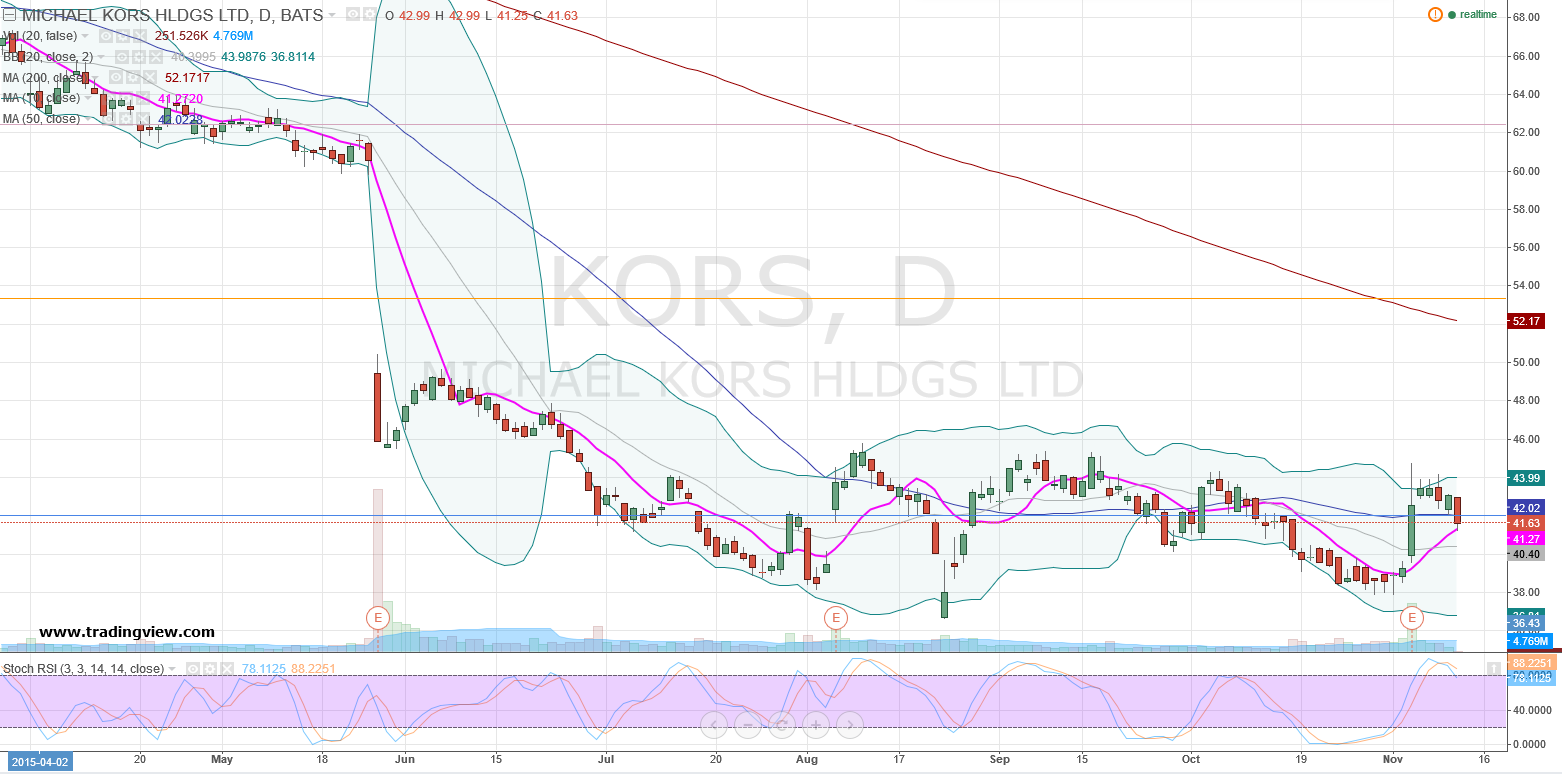Hide the MA (50, close) line
The image size is (1562, 774).
pos(110,119)
